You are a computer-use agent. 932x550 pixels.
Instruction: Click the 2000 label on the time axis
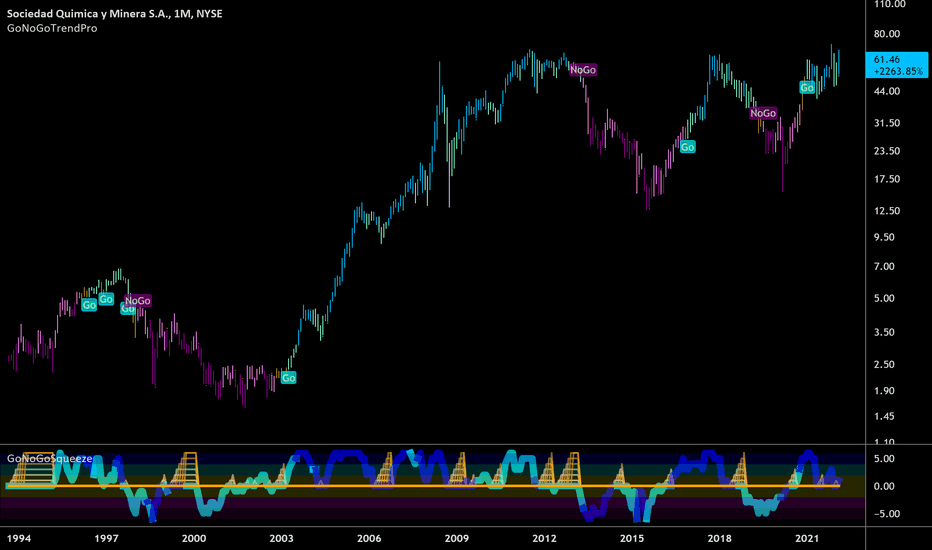pyautogui.click(x=194, y=538)
